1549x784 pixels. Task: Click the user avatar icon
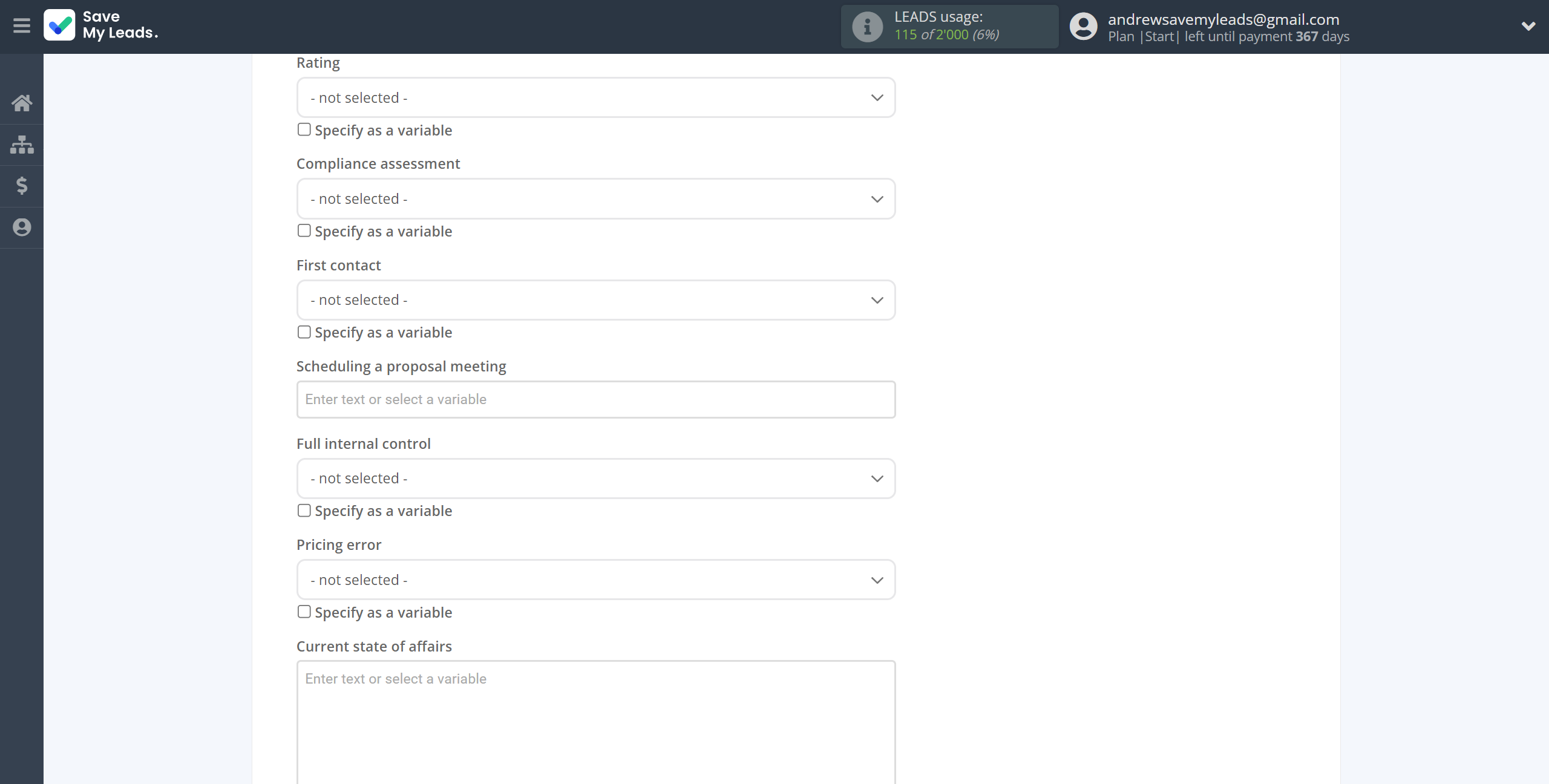tap(1083, 27)
